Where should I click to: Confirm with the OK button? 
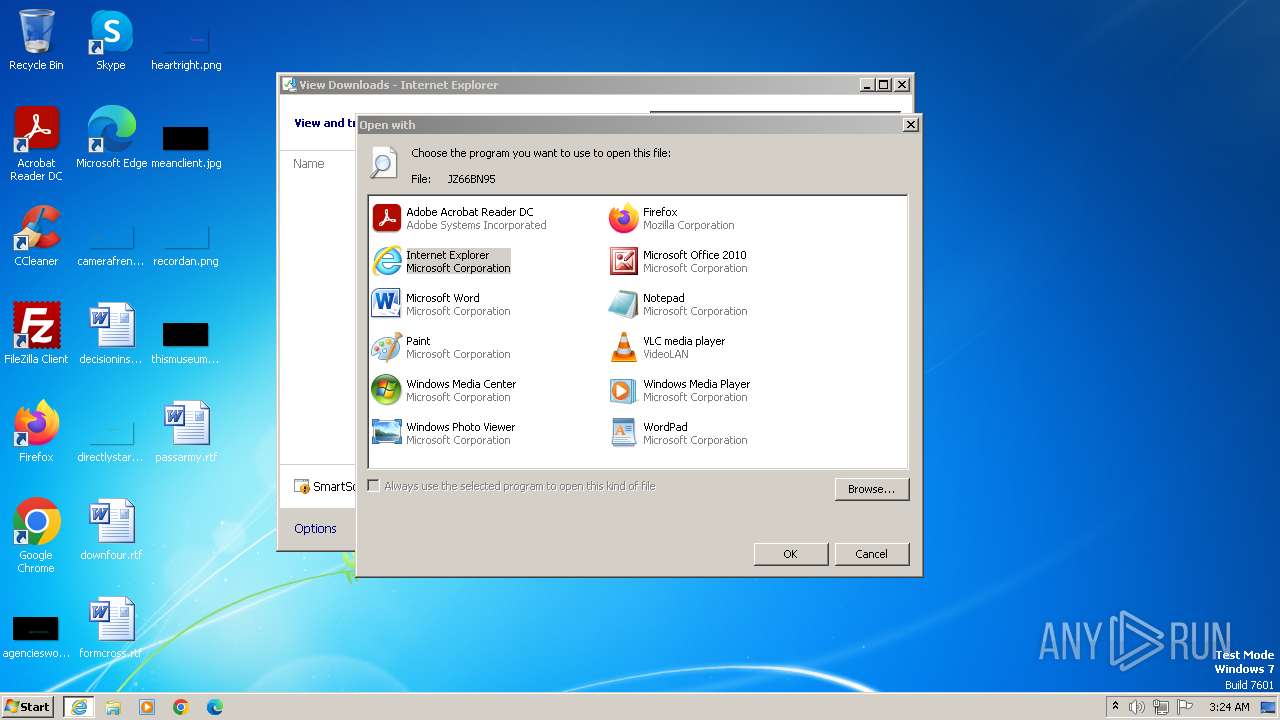(x=790, y=554)
